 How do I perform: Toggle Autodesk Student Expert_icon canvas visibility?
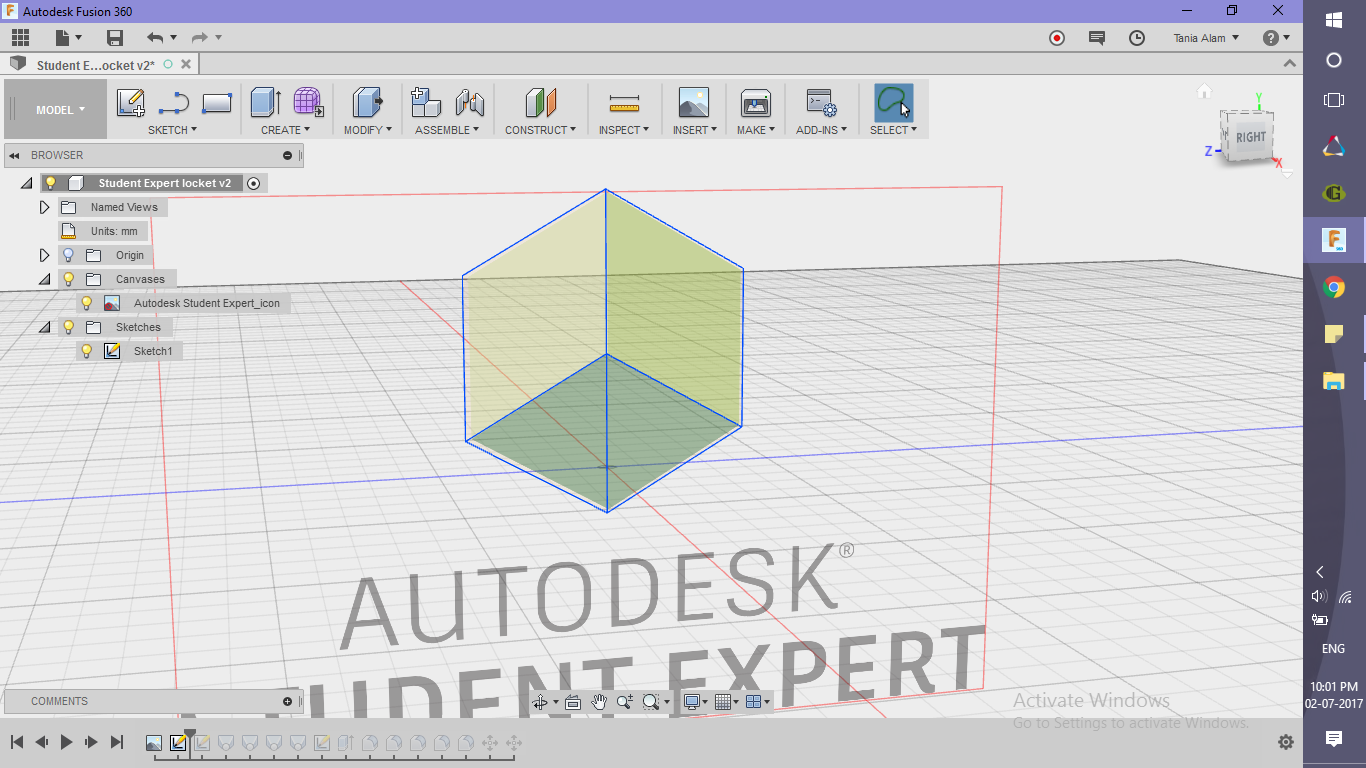87,303
